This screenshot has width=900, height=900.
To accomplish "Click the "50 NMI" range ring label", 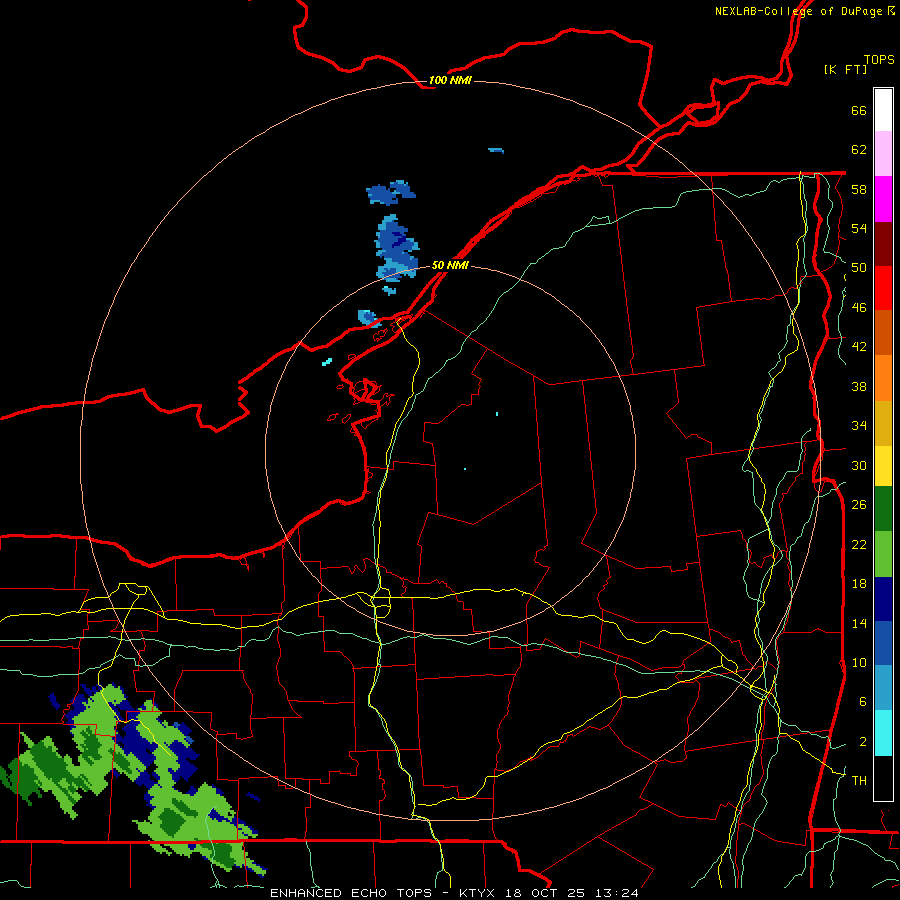I will click(x=450, y=265).
